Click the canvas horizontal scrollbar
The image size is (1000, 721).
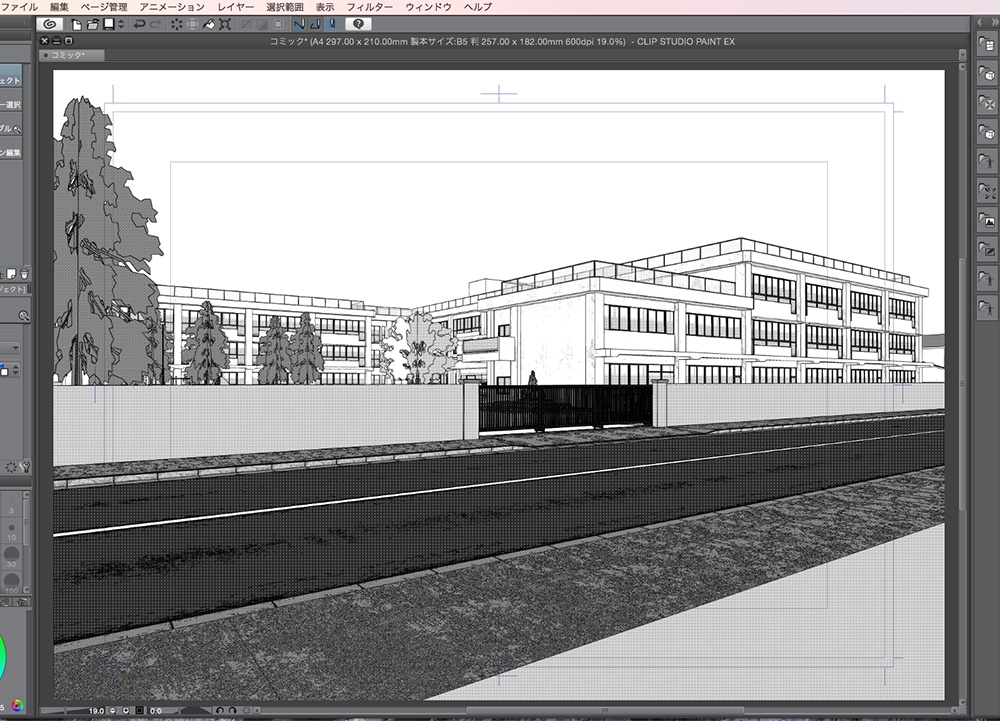tap(605, 710)
